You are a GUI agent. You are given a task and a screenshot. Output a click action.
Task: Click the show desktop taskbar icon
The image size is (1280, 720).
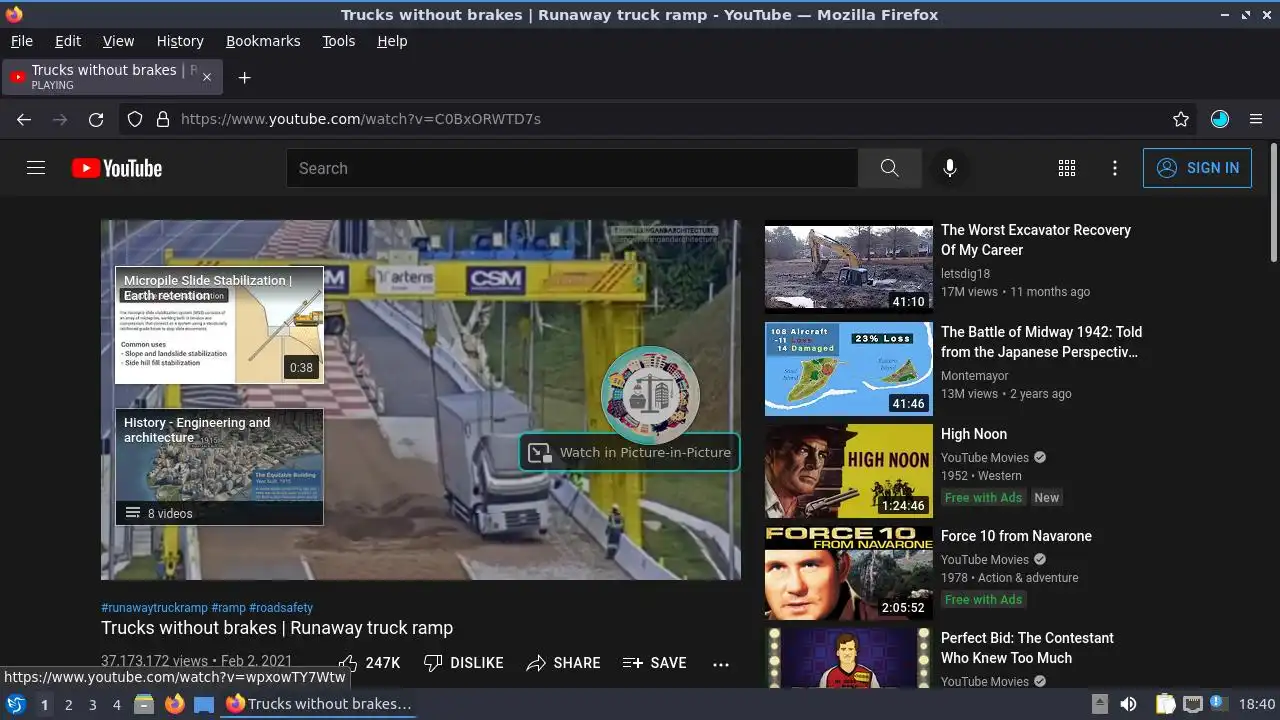pos(204,704)
